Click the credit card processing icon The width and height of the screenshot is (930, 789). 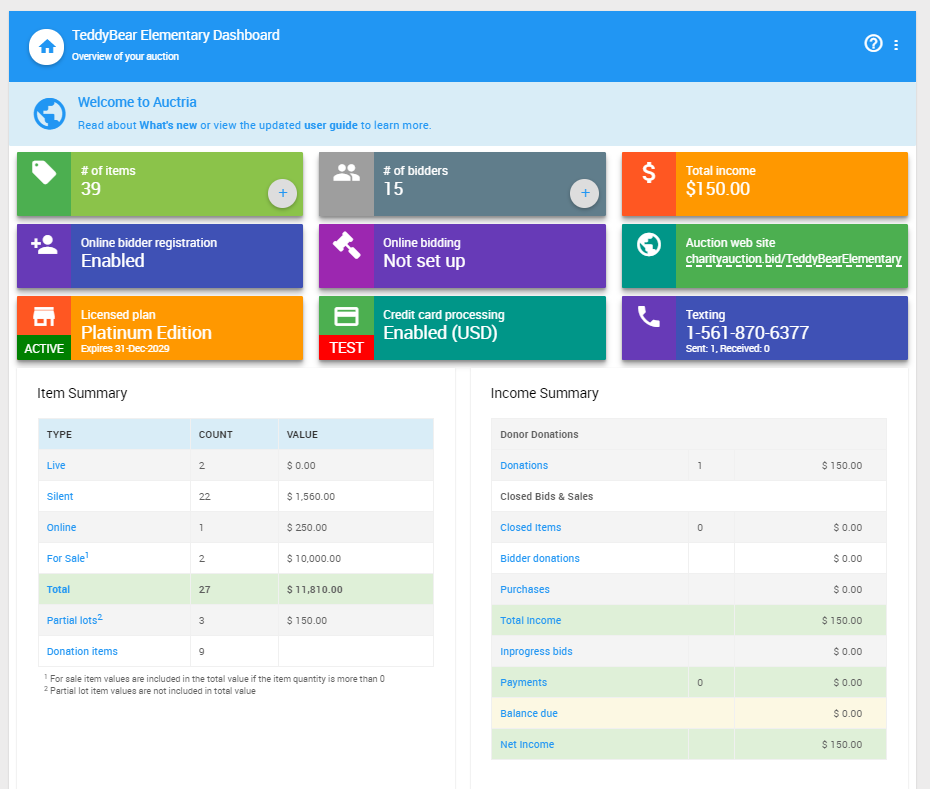tap(346, 316)
